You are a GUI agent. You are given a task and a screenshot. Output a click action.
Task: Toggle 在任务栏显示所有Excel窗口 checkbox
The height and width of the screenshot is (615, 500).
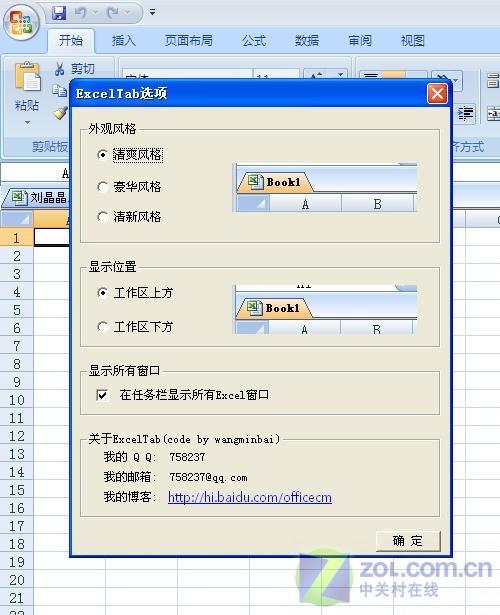point(102,395)
